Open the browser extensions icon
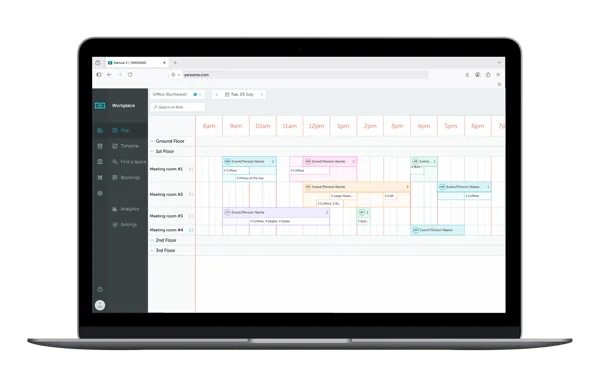600x387 pixels. (x=488, y=75)
